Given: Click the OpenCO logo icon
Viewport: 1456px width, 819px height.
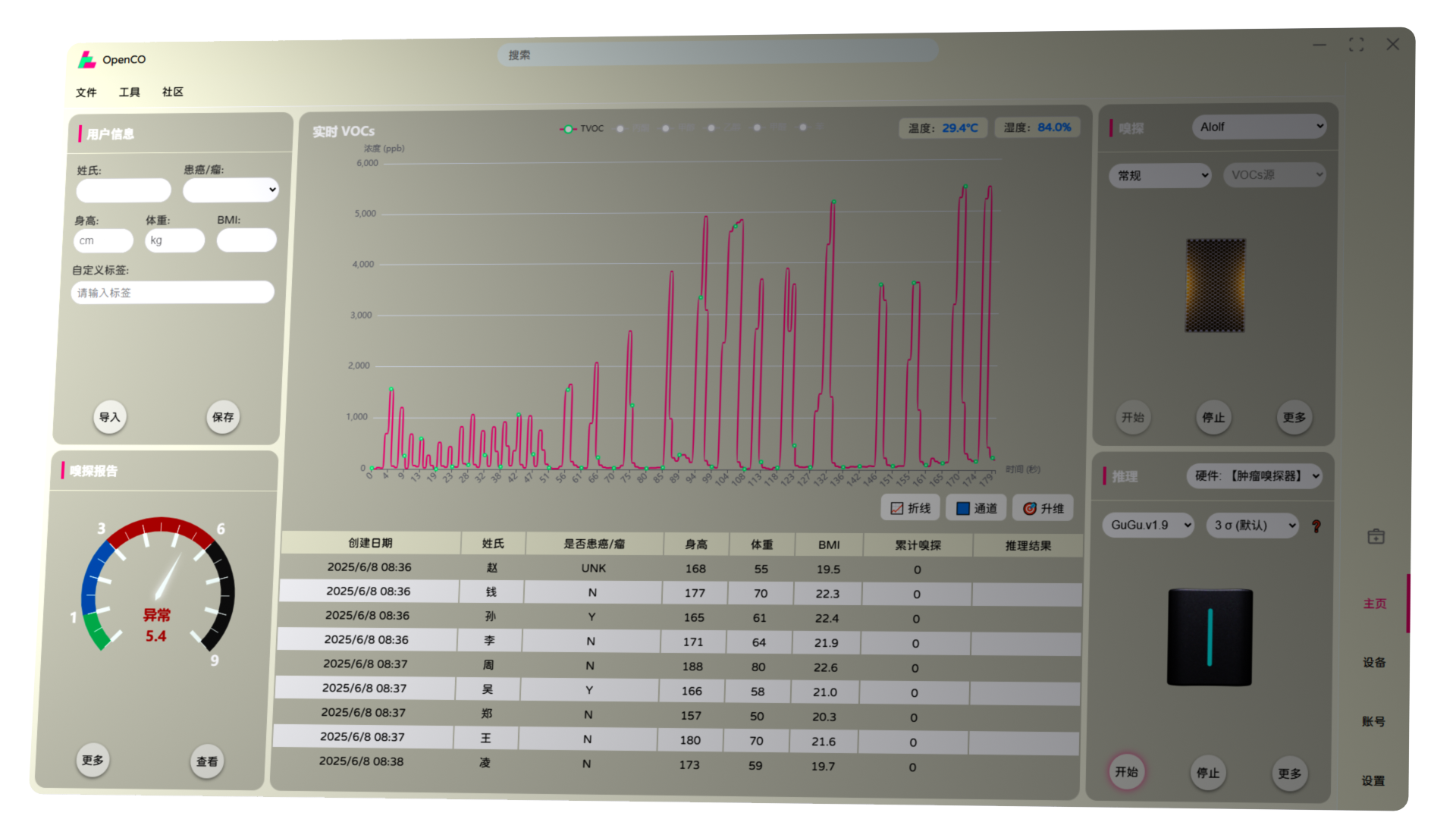Looking at the screenshot, I should click(x=87, y=59).
